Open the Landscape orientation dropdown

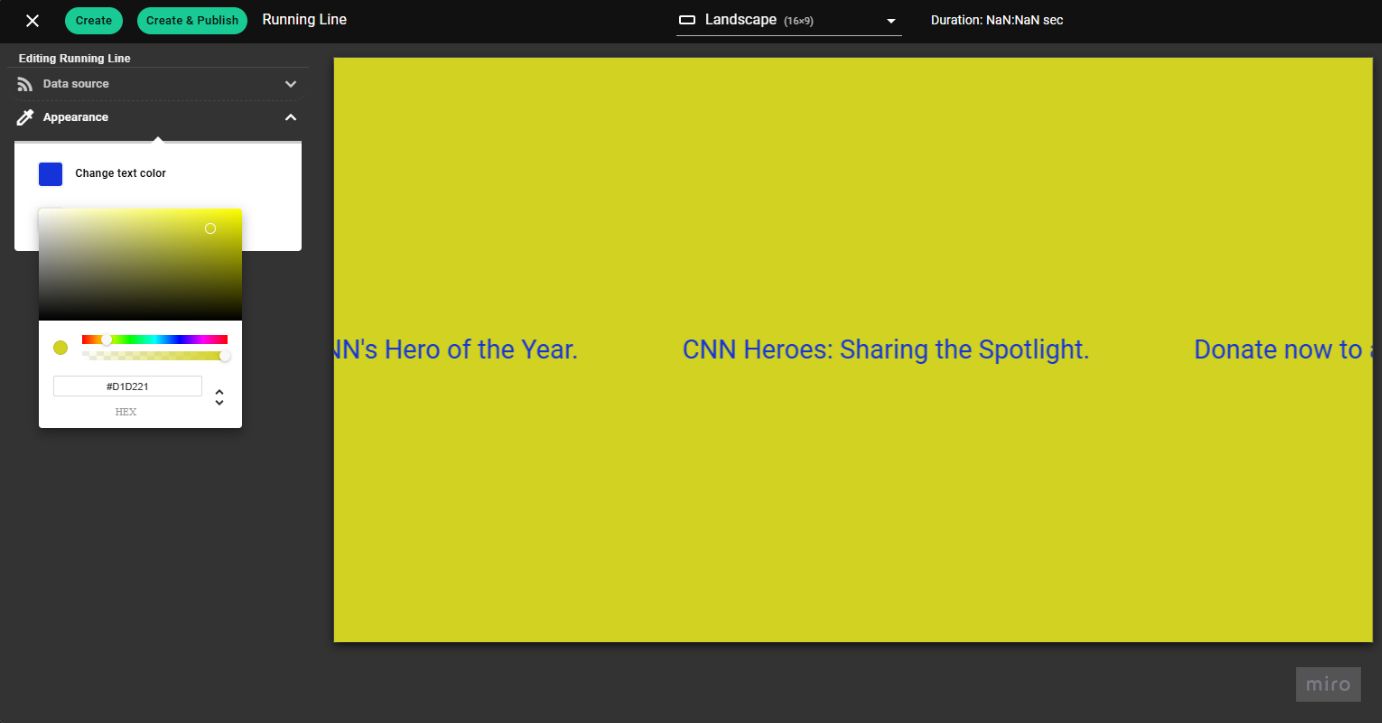(x=789, y=20)
